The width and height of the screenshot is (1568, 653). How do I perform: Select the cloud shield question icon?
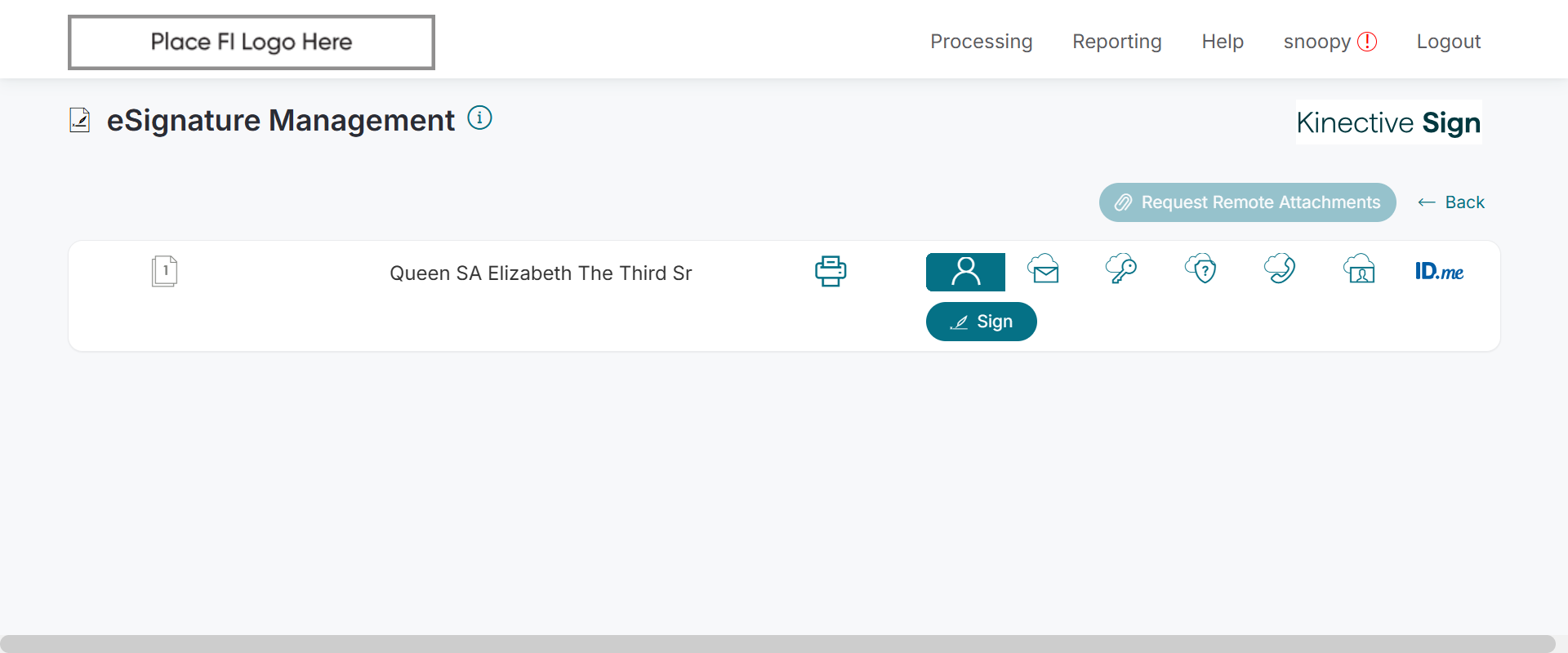tap(1201, 269)
